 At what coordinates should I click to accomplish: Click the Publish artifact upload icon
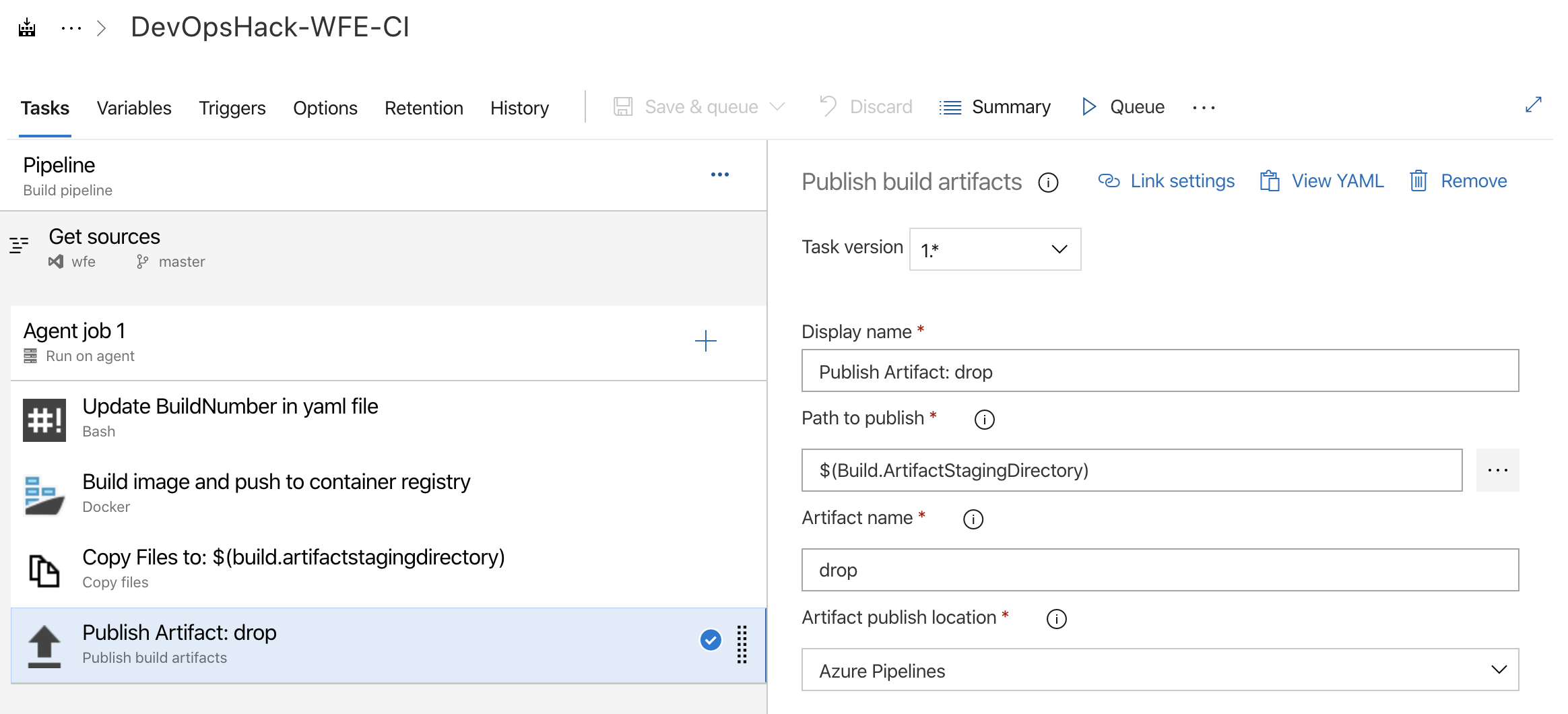point(44,646)
